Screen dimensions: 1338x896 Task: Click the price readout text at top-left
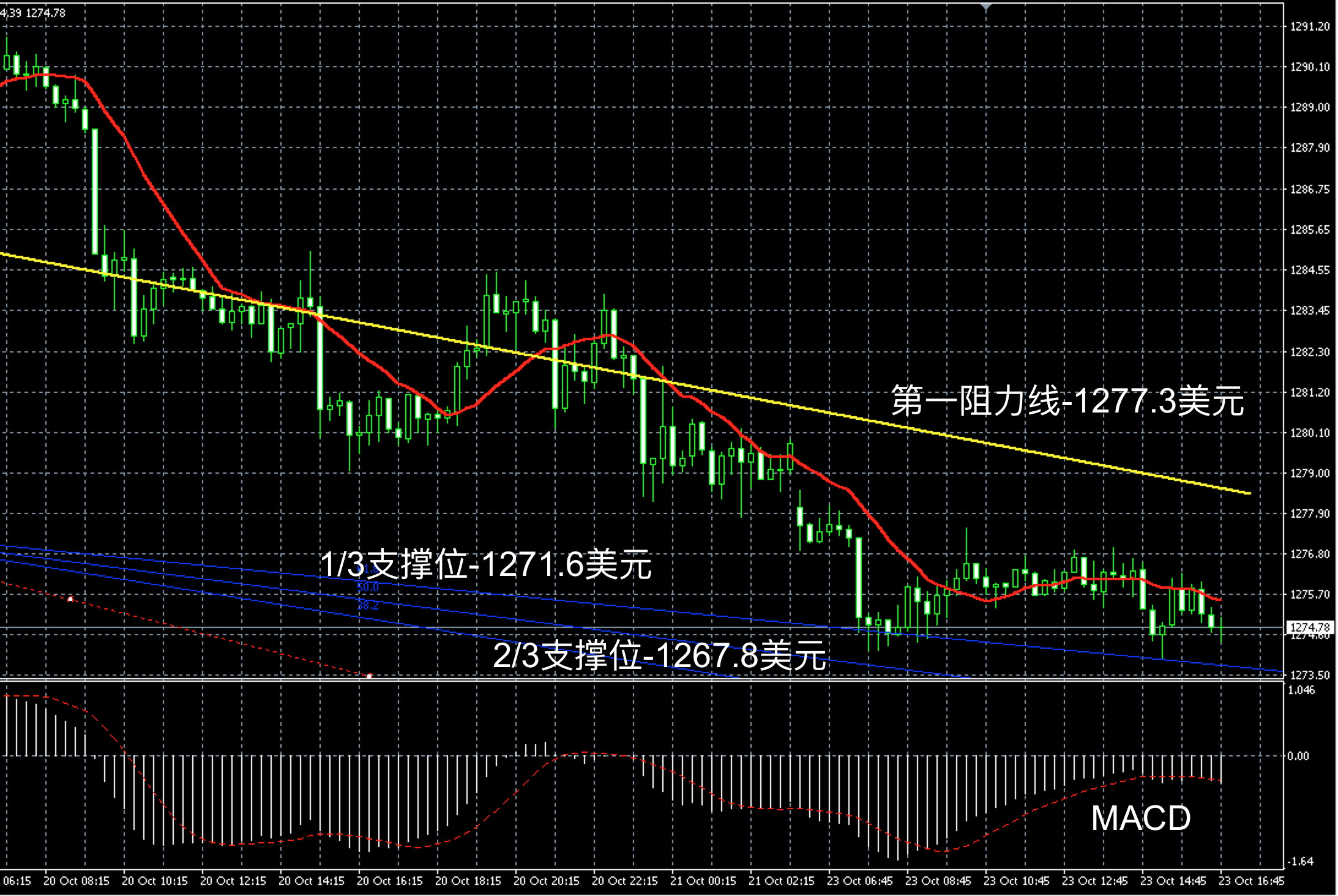(34, 13)
